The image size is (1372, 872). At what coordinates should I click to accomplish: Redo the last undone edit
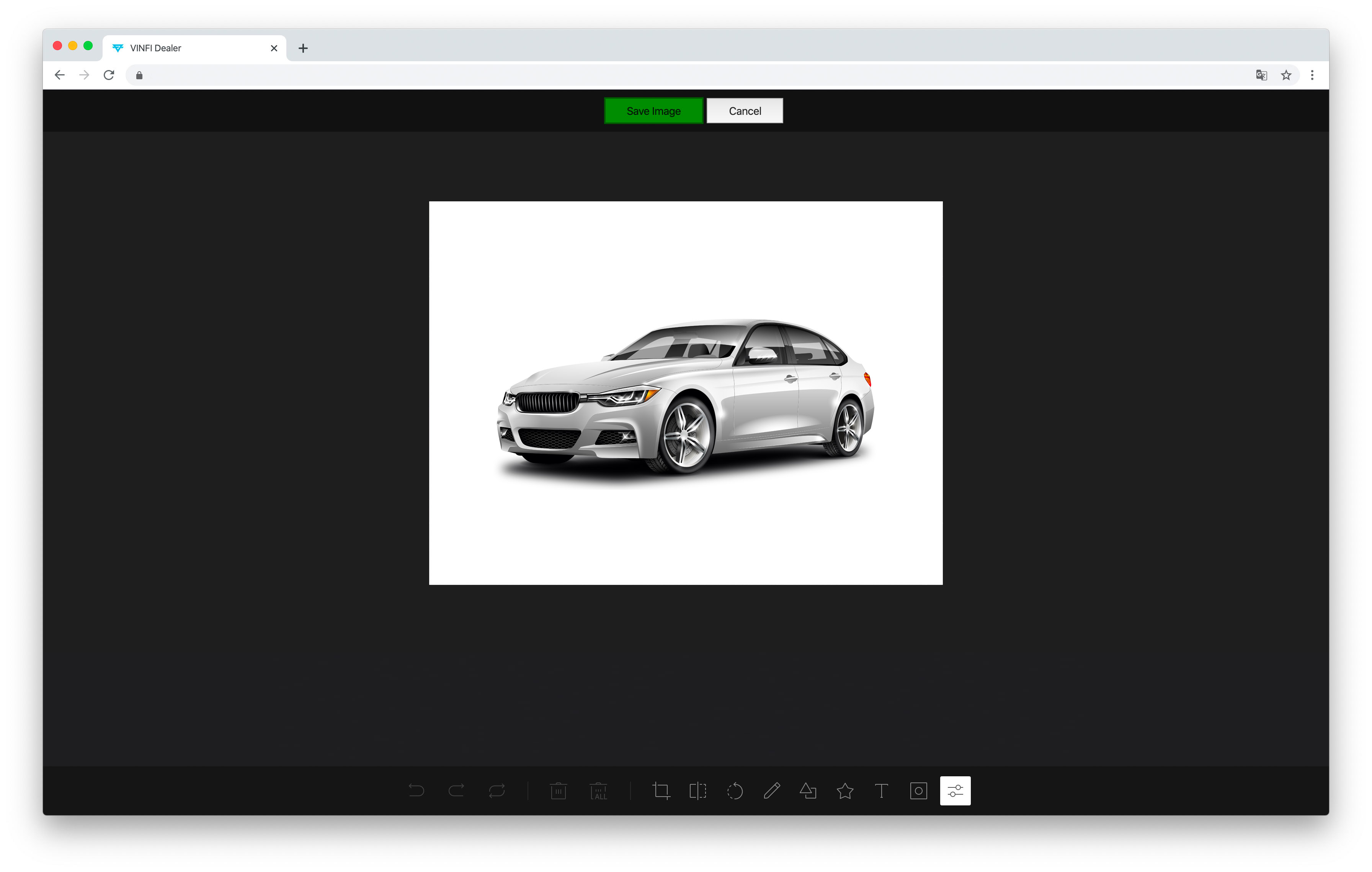[456, 790]
